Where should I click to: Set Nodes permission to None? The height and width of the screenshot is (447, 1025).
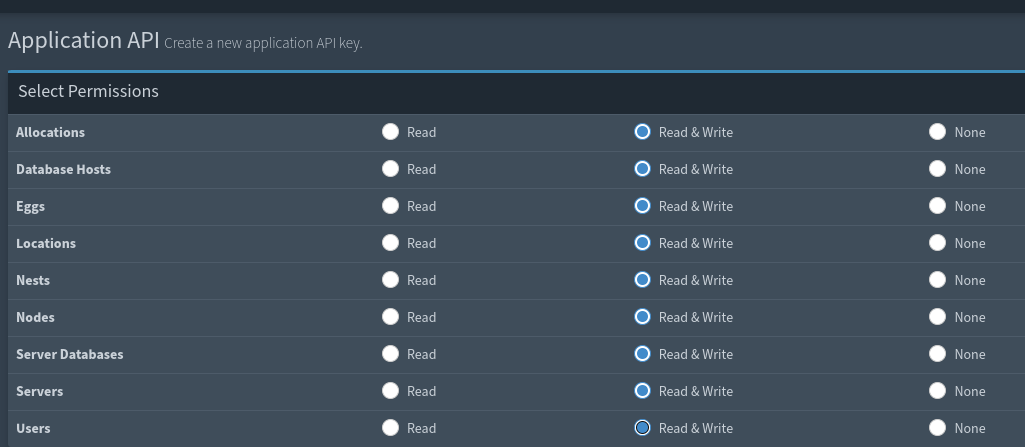937,317
